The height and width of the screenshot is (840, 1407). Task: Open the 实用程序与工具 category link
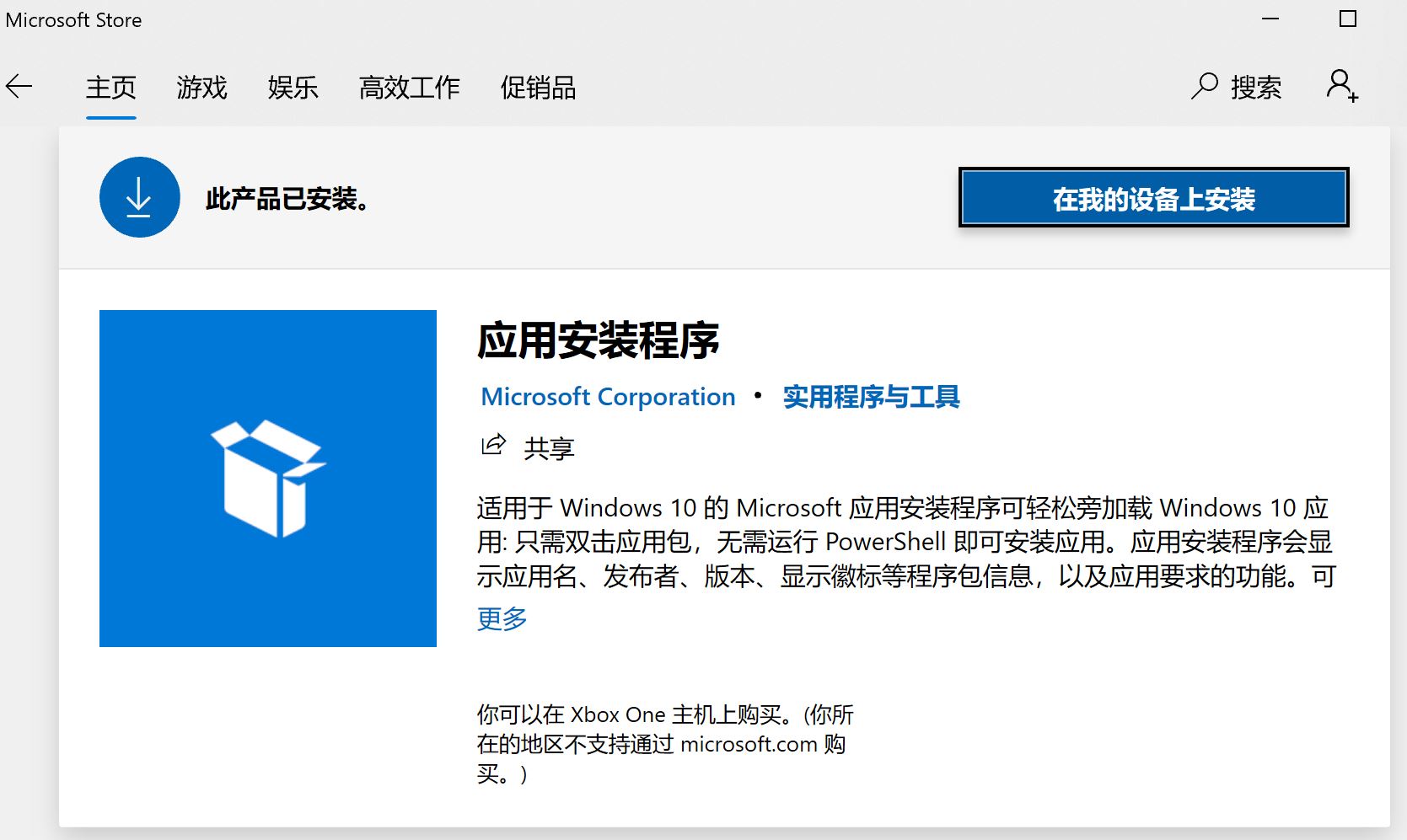[x=871, y=397]
